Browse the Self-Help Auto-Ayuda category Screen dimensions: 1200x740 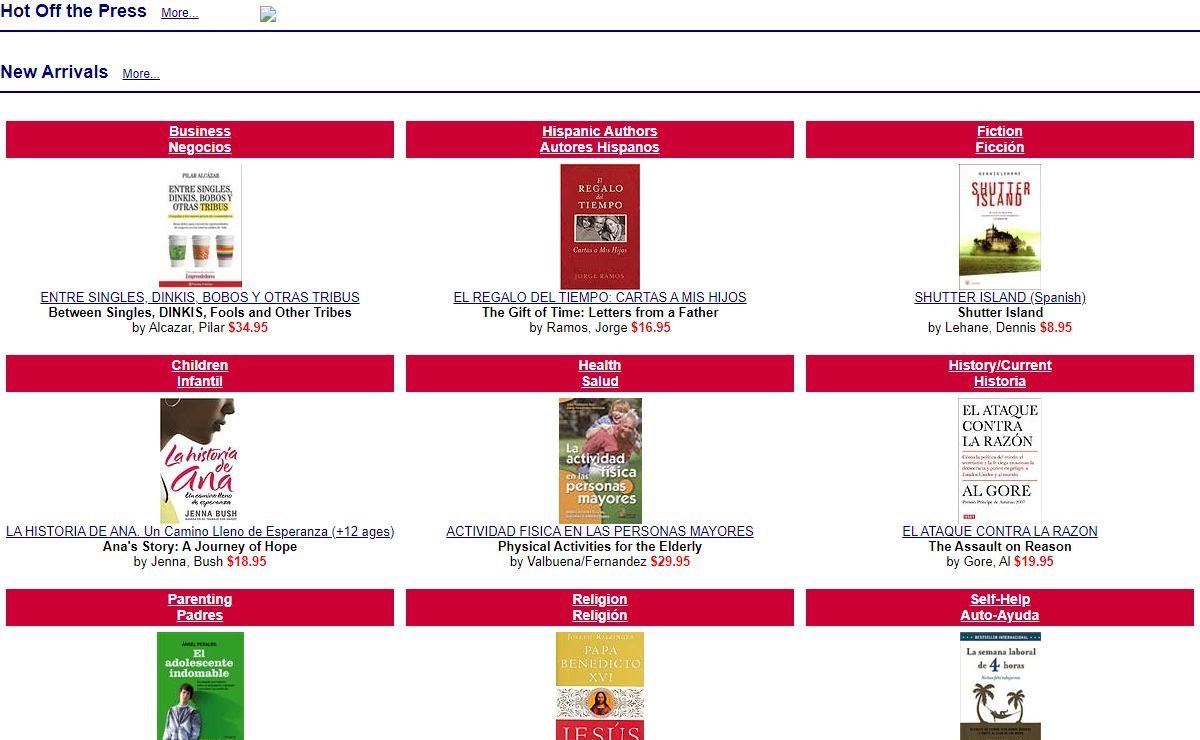click(x=1000, y=607)
